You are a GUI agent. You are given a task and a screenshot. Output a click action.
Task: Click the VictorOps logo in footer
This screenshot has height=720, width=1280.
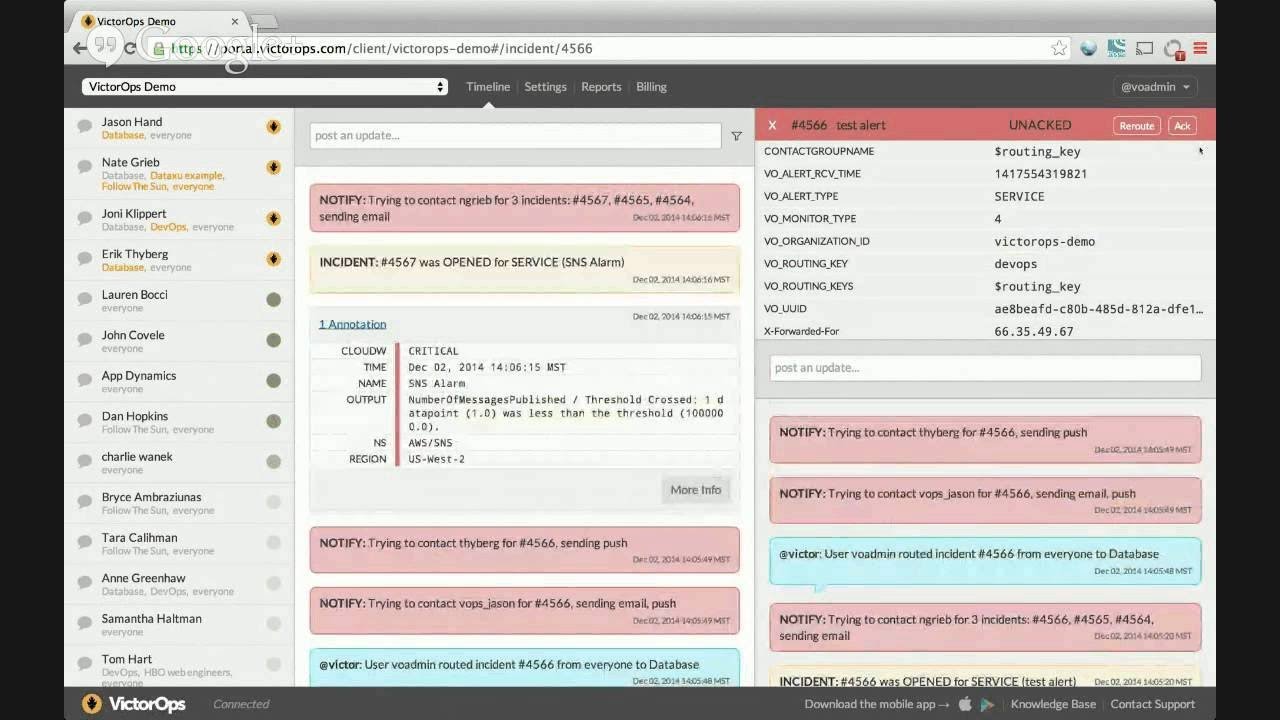pyautogui.click(x=134, y=704)
